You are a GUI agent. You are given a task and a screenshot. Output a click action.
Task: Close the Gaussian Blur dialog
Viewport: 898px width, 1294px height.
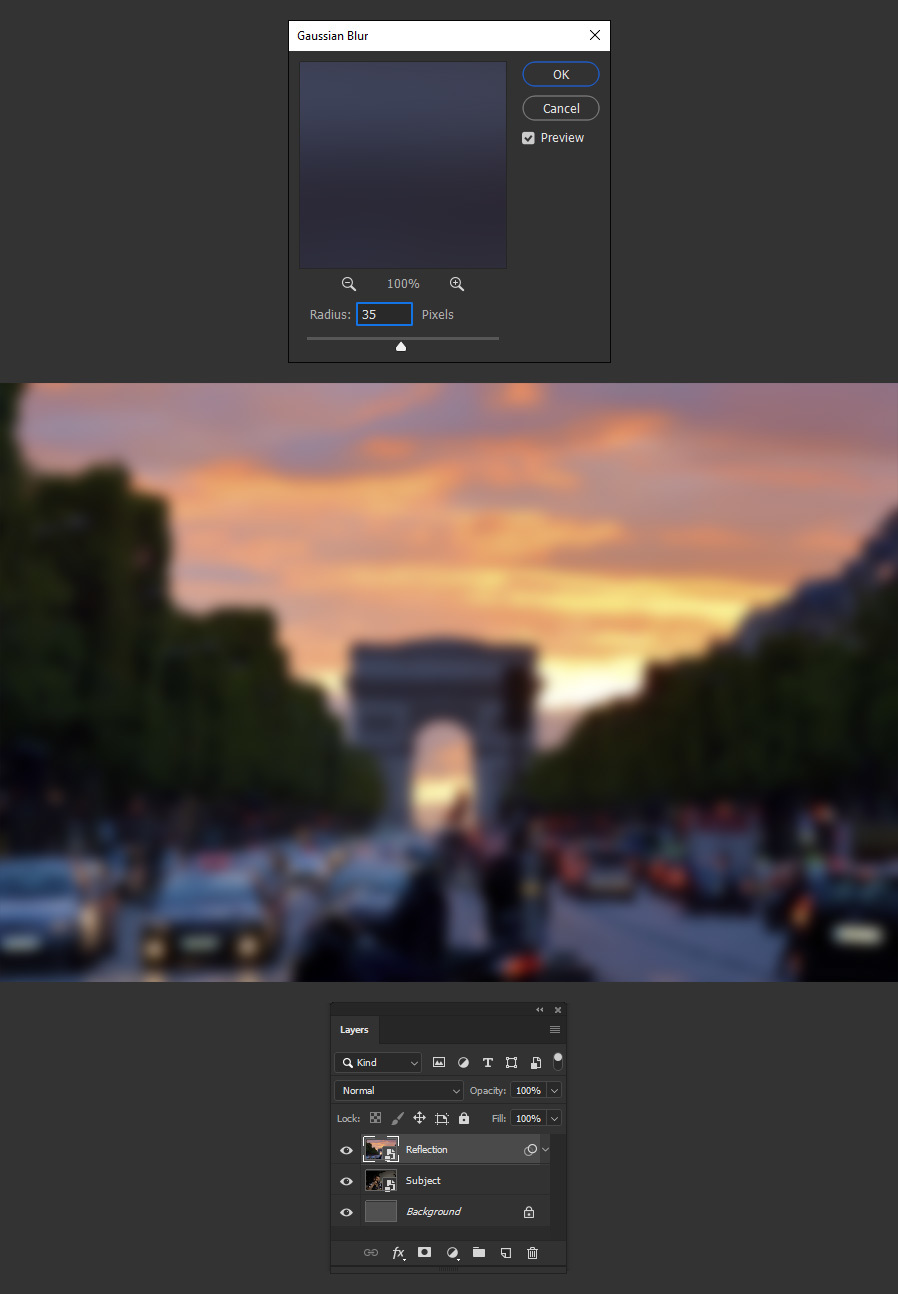pyautogui.click(x=595, y=36)
